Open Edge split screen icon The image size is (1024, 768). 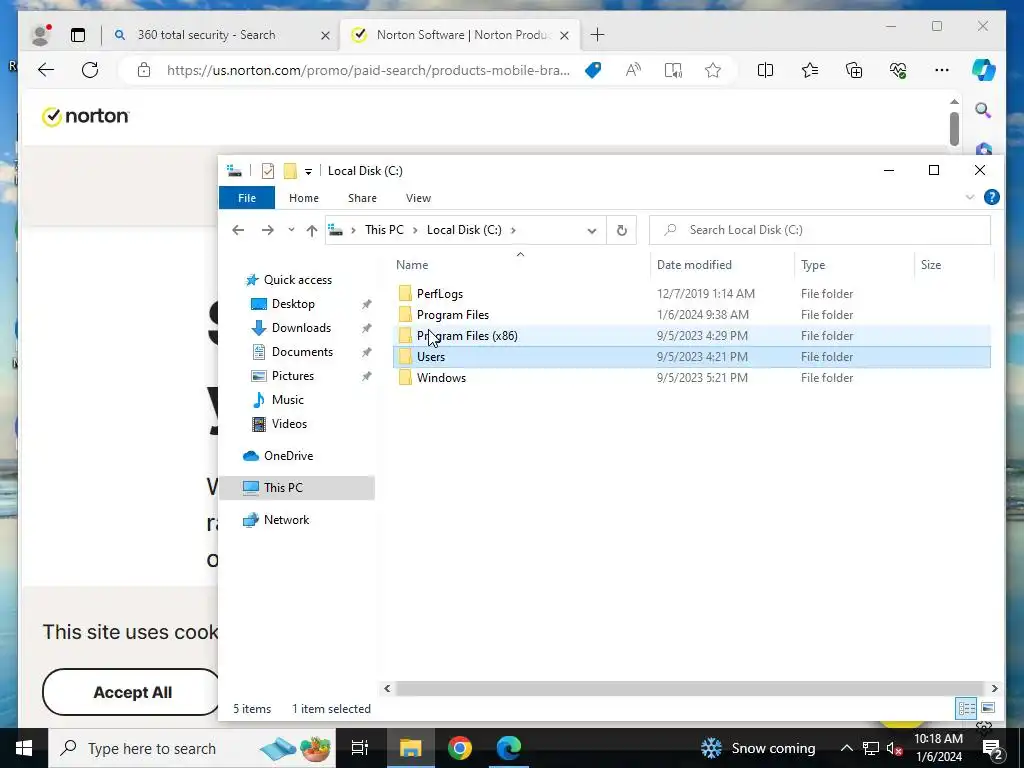[x=765, y=70]
